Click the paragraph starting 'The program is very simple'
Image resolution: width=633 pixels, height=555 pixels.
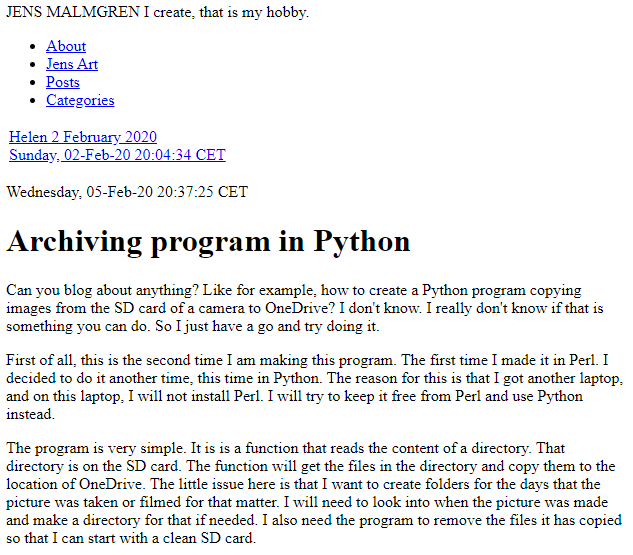[x=314, y=493]
